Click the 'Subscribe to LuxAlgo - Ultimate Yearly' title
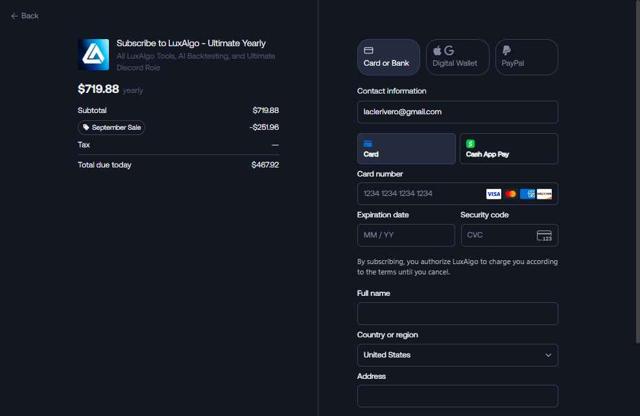Screen dimensions: 640x416 [191, 43]
